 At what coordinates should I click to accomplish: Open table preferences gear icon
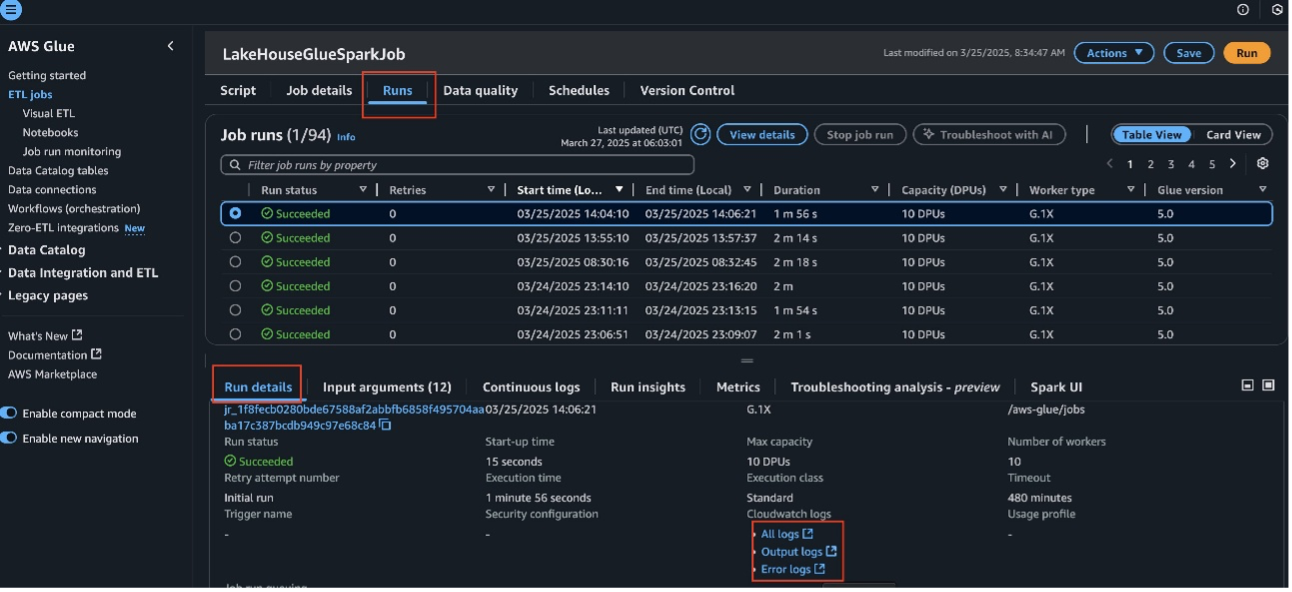1263,164
